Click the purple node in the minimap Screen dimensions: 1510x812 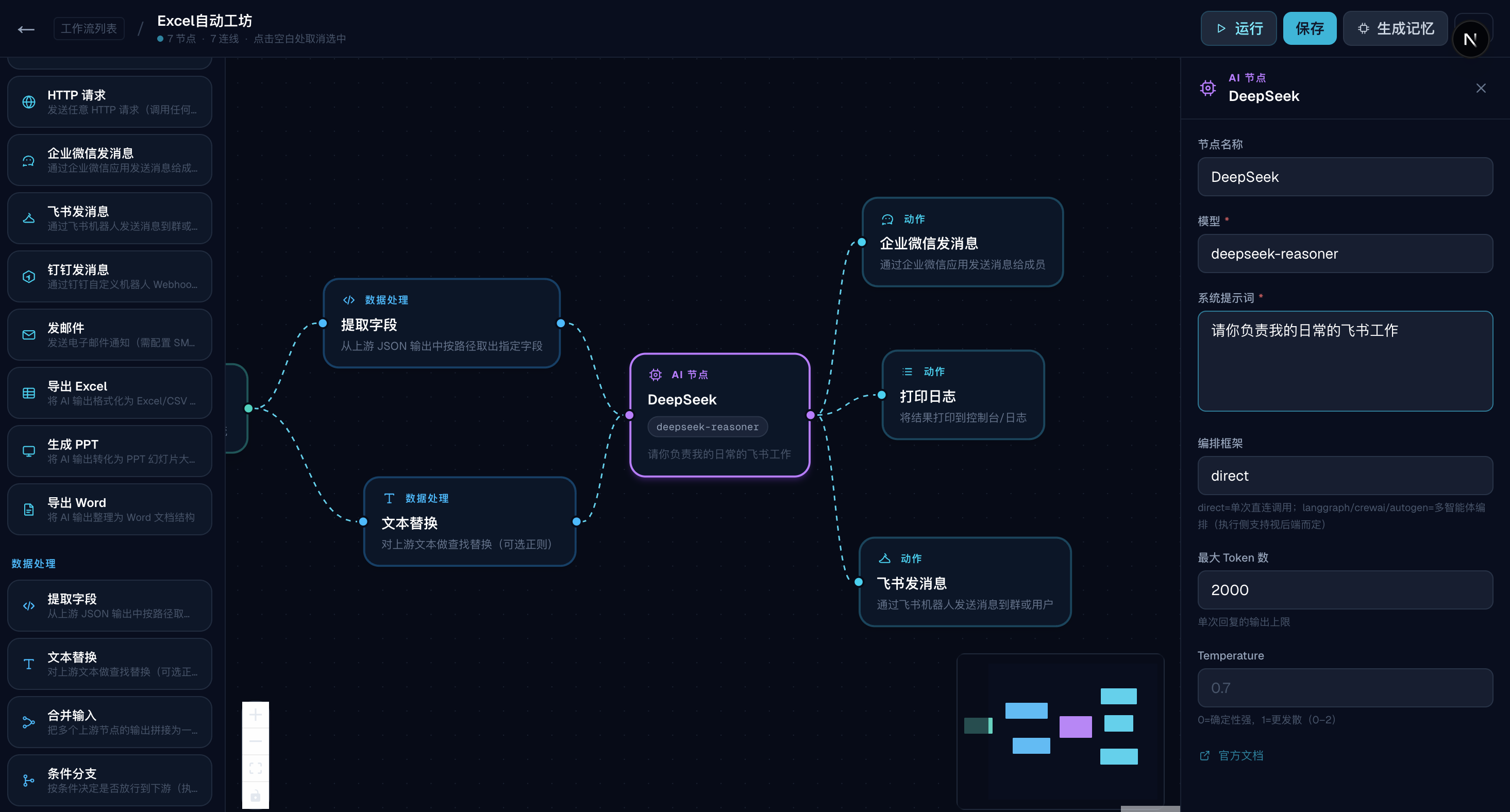pyautogui.click(x=1076, y=726)
